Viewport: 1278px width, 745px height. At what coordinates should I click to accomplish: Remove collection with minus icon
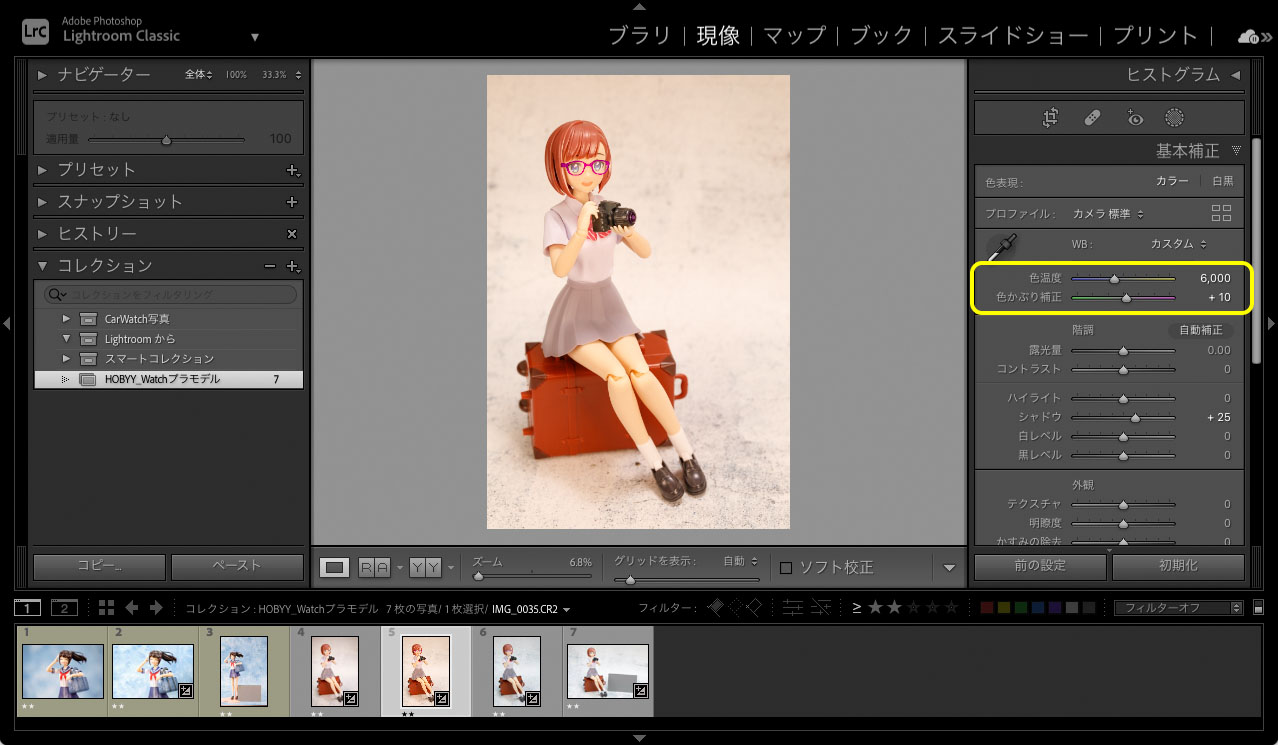pyautogui.click(x=270, y=266)
